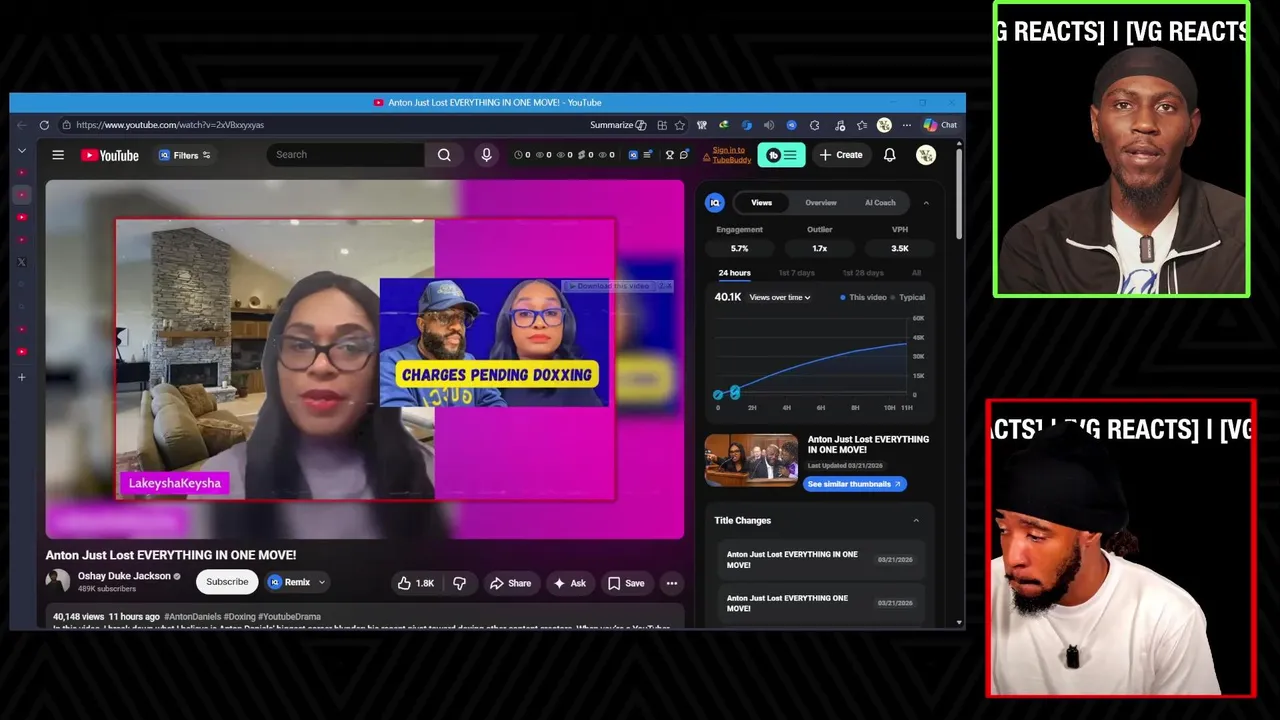Open the vidIQ Filters control
This screenshot has height=720, width=1280.
pos(185,155)
